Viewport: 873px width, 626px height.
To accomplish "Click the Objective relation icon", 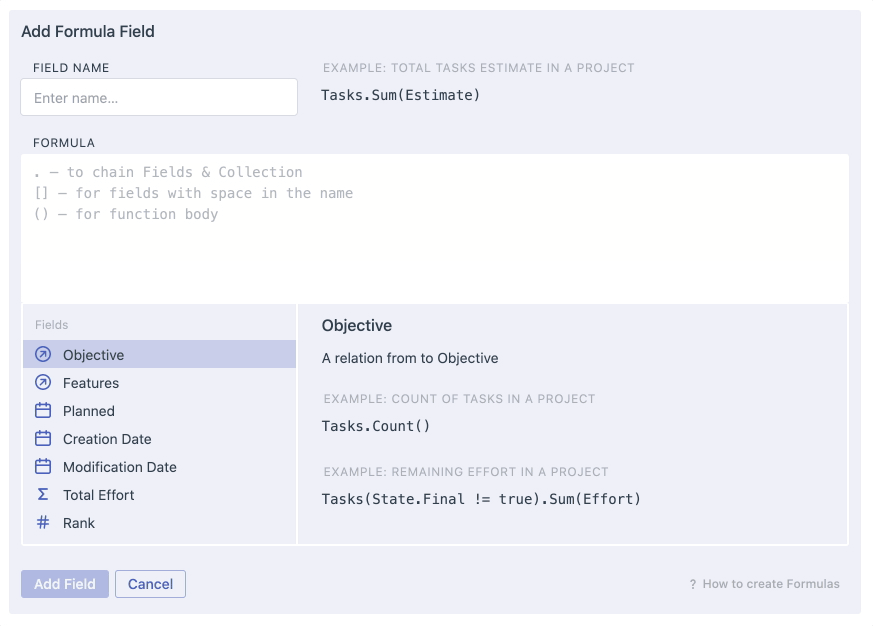I will pos(43,354).
